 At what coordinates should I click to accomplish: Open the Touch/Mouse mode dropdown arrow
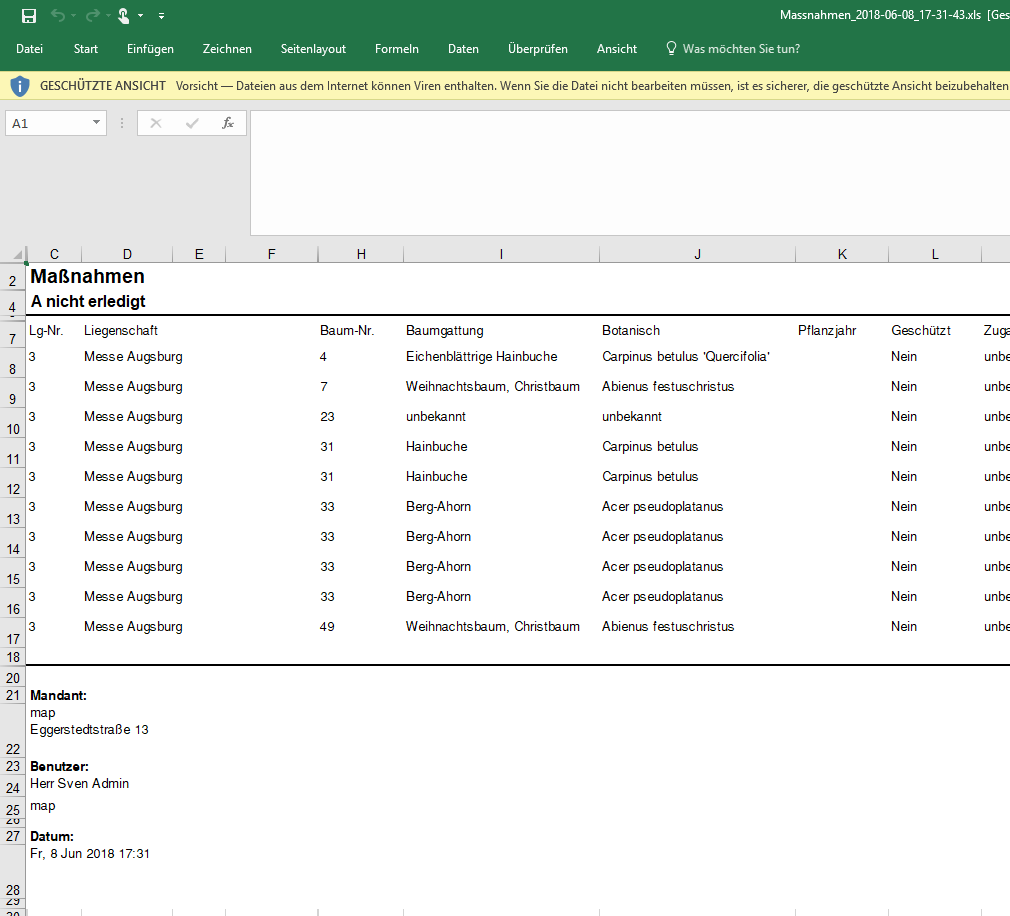point(141,16)
